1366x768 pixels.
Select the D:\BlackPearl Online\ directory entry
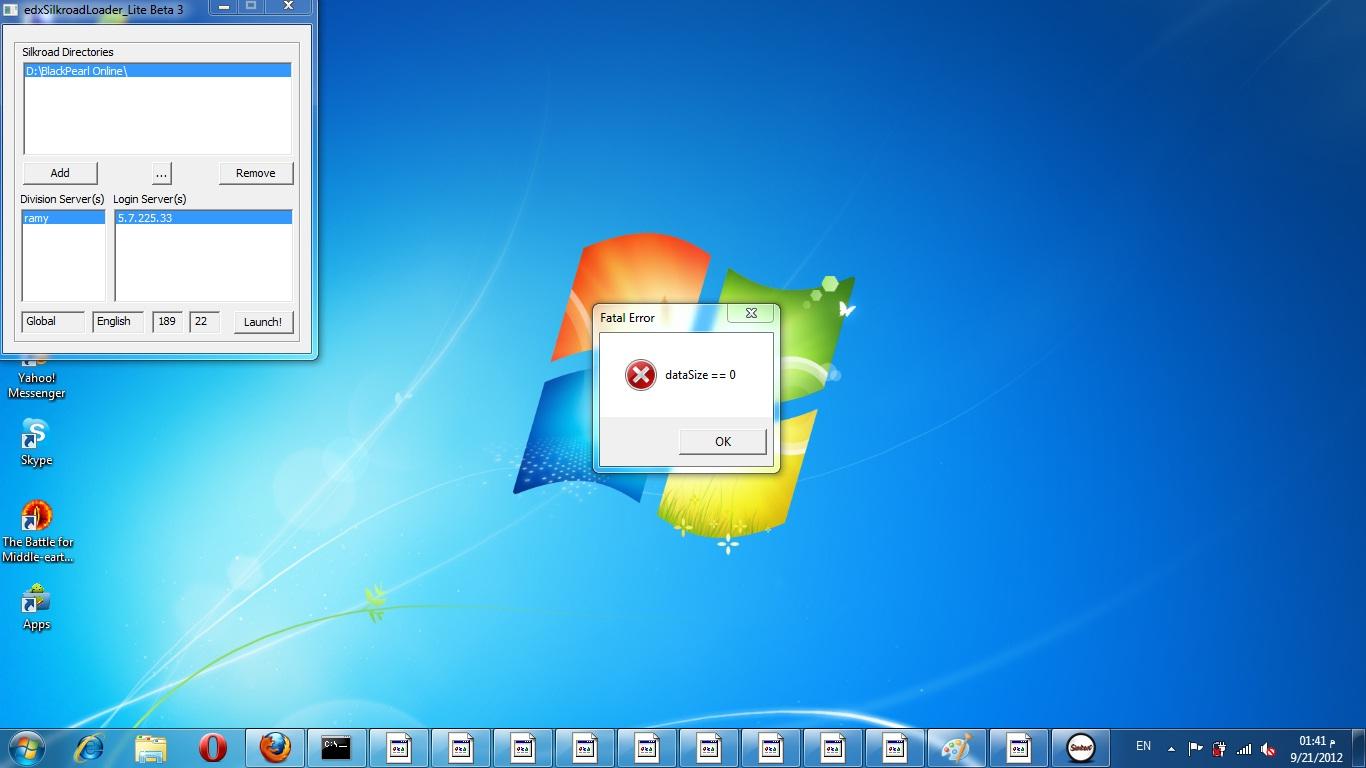tap(76, 71)
